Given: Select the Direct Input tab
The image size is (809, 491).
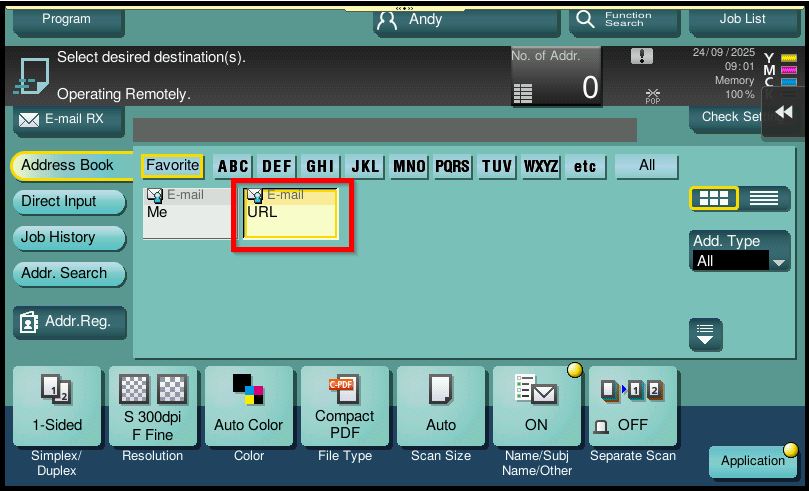Looking at the screenshot, I should [68, 201].
